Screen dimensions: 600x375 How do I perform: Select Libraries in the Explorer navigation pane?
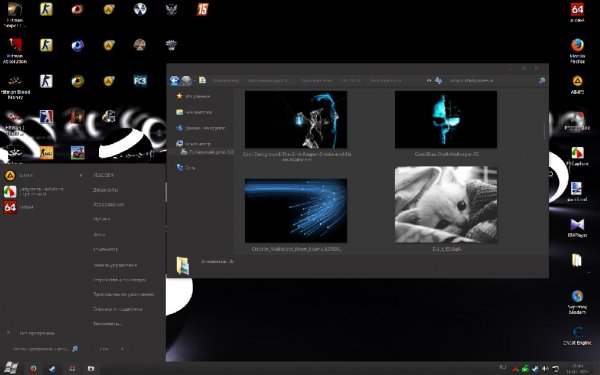pos(194,112)
